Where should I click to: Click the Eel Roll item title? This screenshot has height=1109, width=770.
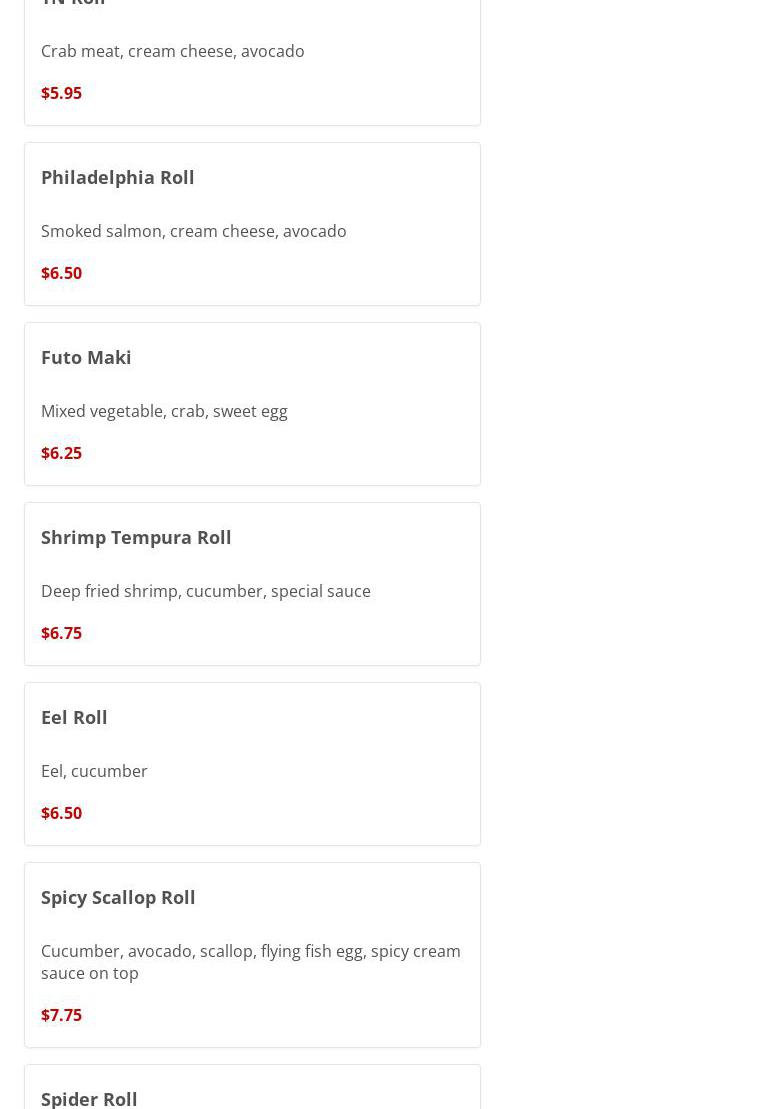click(74, 717)
